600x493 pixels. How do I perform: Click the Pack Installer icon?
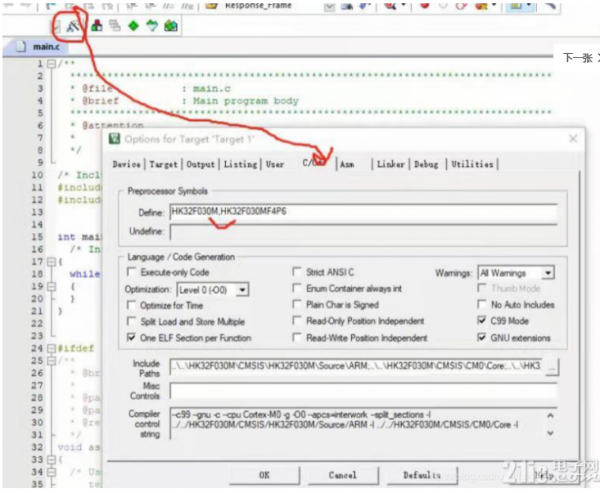172,25
